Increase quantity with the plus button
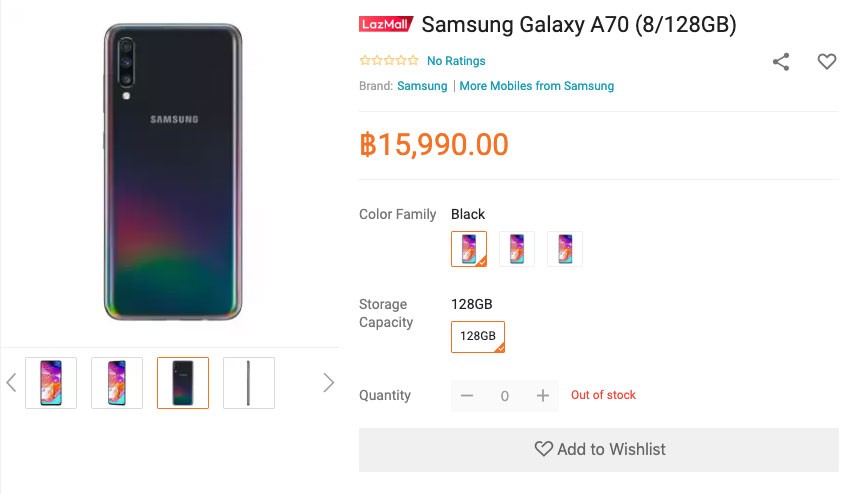 (x=543, y=396)
